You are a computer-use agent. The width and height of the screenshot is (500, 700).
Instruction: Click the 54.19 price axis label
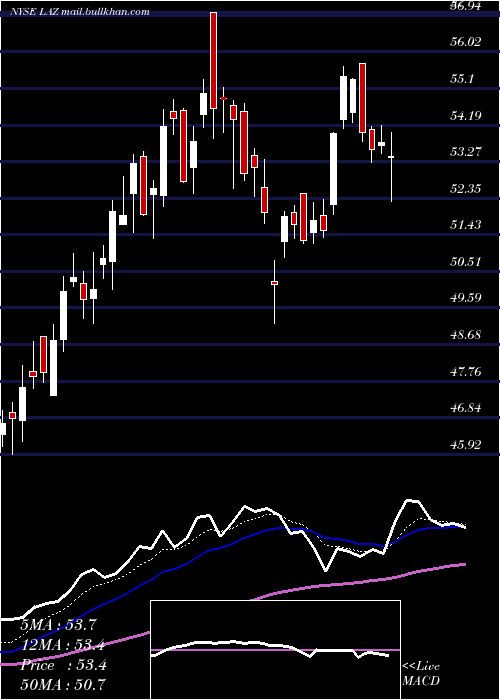coord(466,116)
